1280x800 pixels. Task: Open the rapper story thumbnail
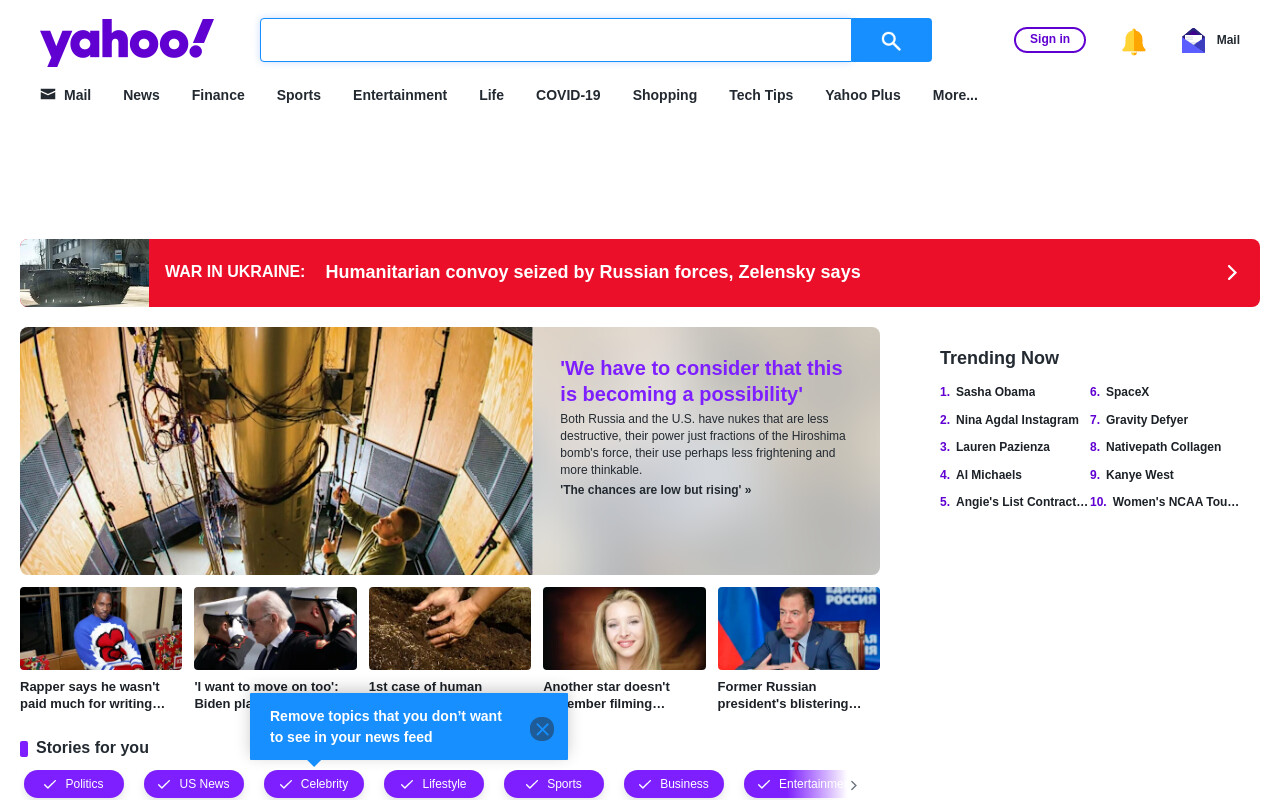pyautogui.click(x=101, y=628)
